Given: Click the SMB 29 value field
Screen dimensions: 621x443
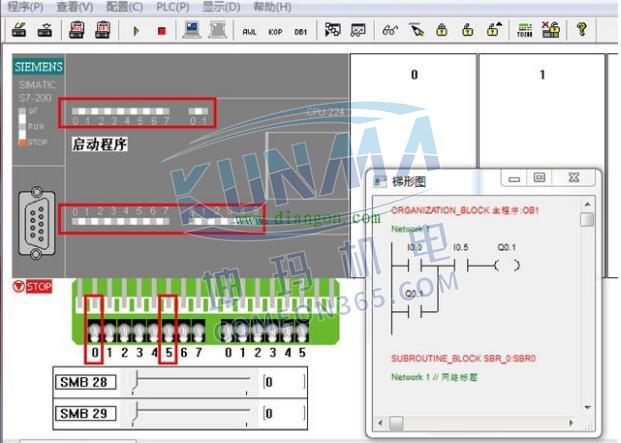Looking at the screenshot, I should [x=284, y=414].
